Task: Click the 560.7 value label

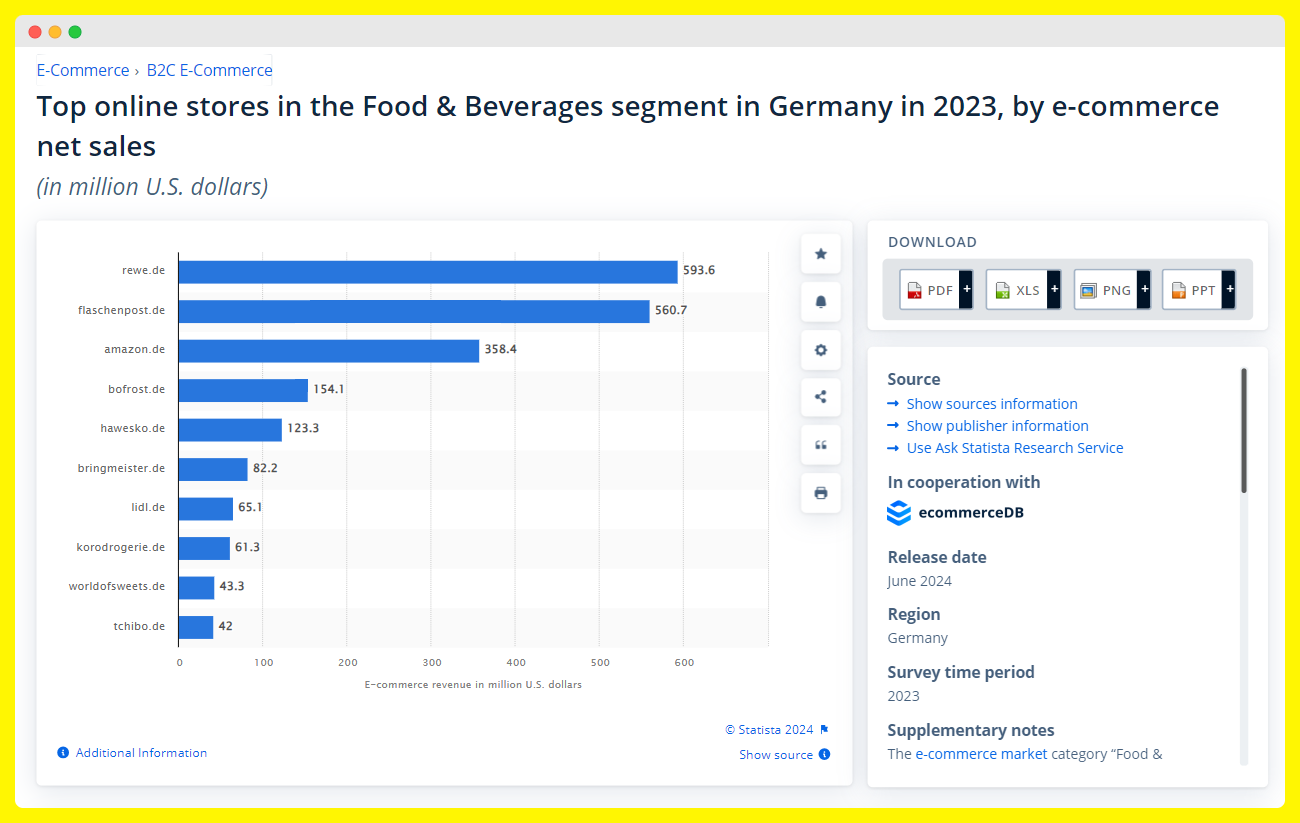Action: point(671,311)
